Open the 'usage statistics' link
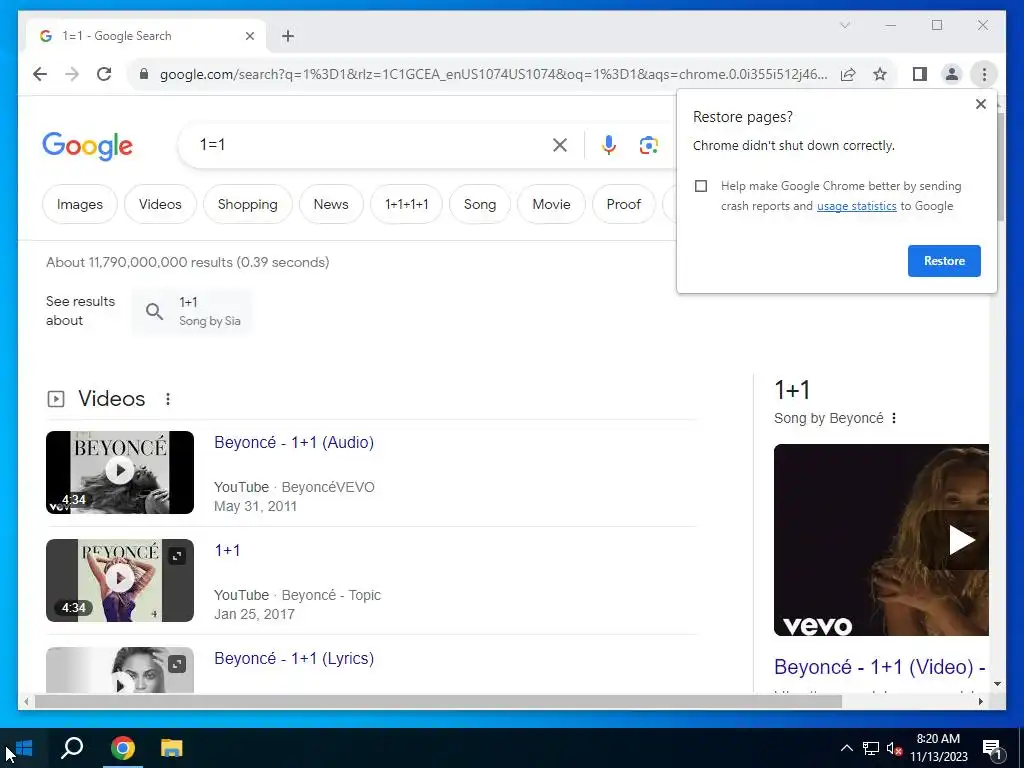1024x768 pixels. coord(856,206)
